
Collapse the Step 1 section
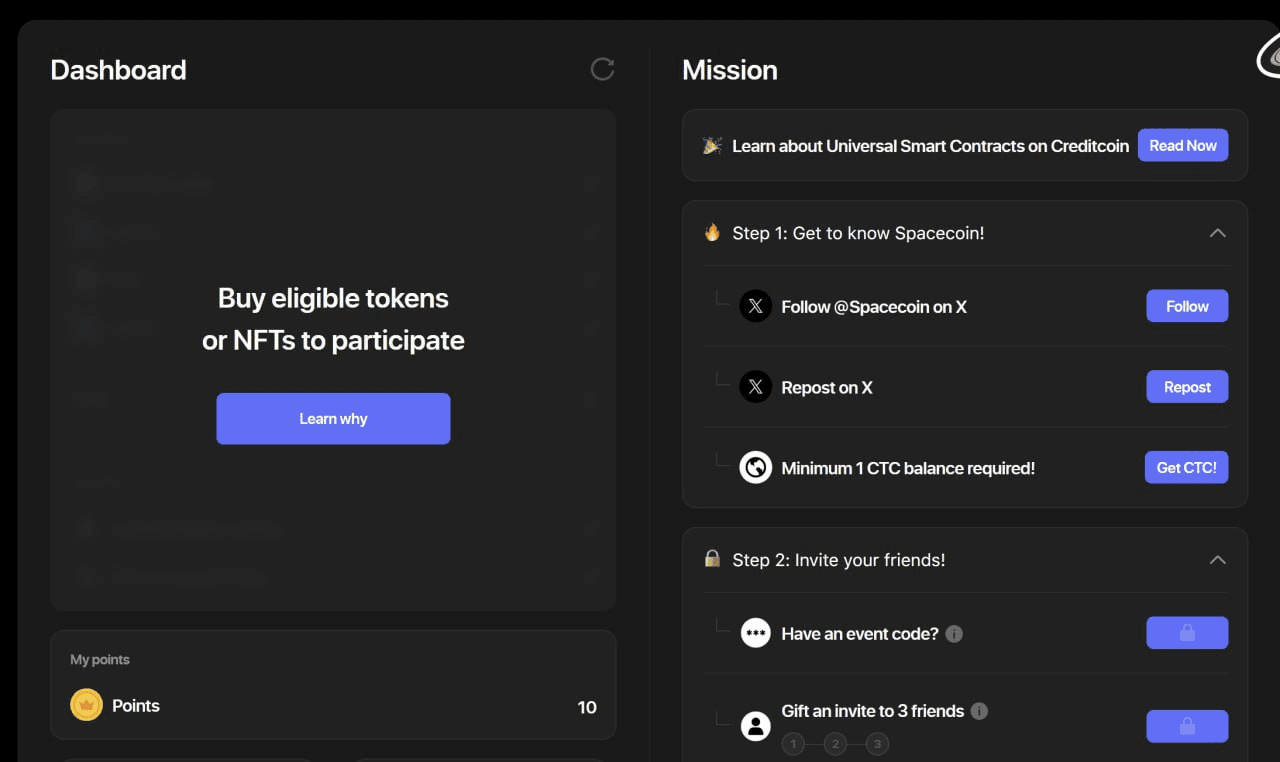tap(1218, 233)
